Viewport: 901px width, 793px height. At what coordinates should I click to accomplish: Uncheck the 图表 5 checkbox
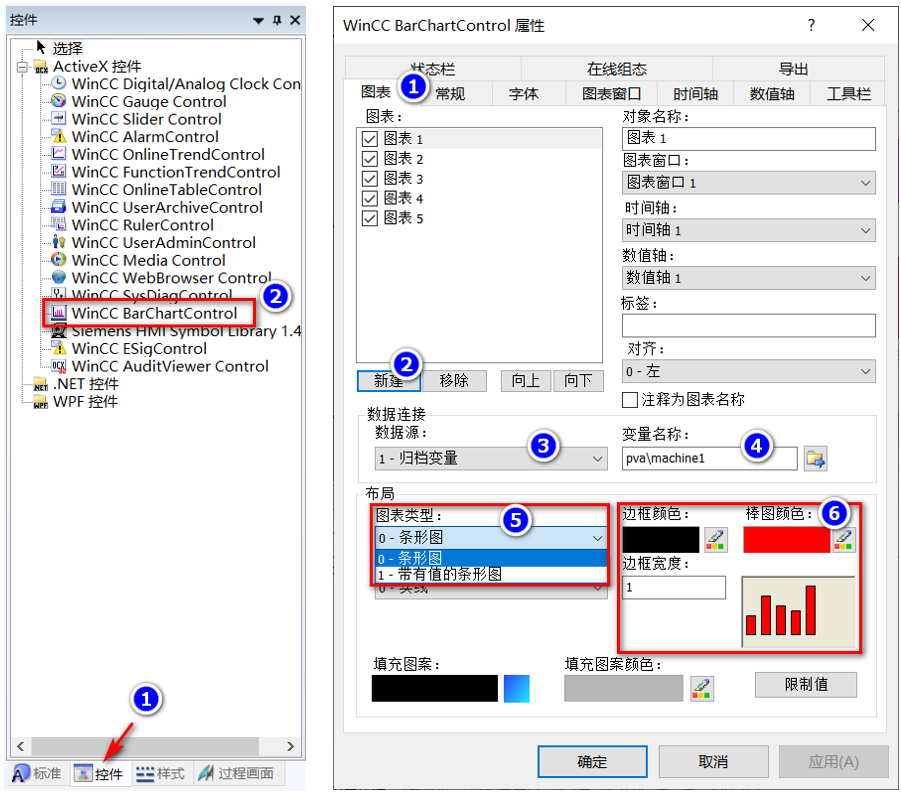pyautogui.click(x=369, y=218)
